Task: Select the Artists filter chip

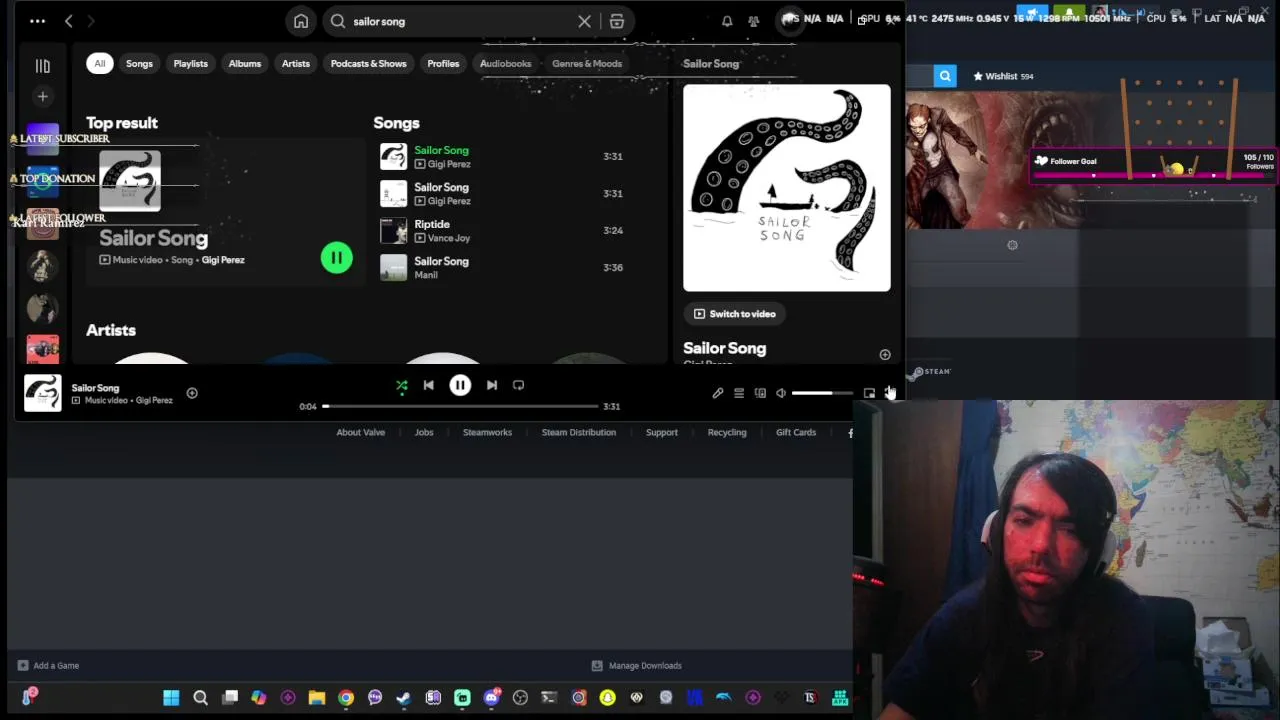Action: click(295, 63)
